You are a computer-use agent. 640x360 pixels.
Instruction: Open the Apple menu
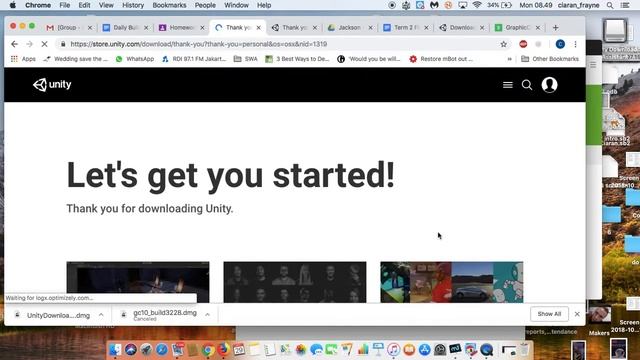tap(13, 5)
